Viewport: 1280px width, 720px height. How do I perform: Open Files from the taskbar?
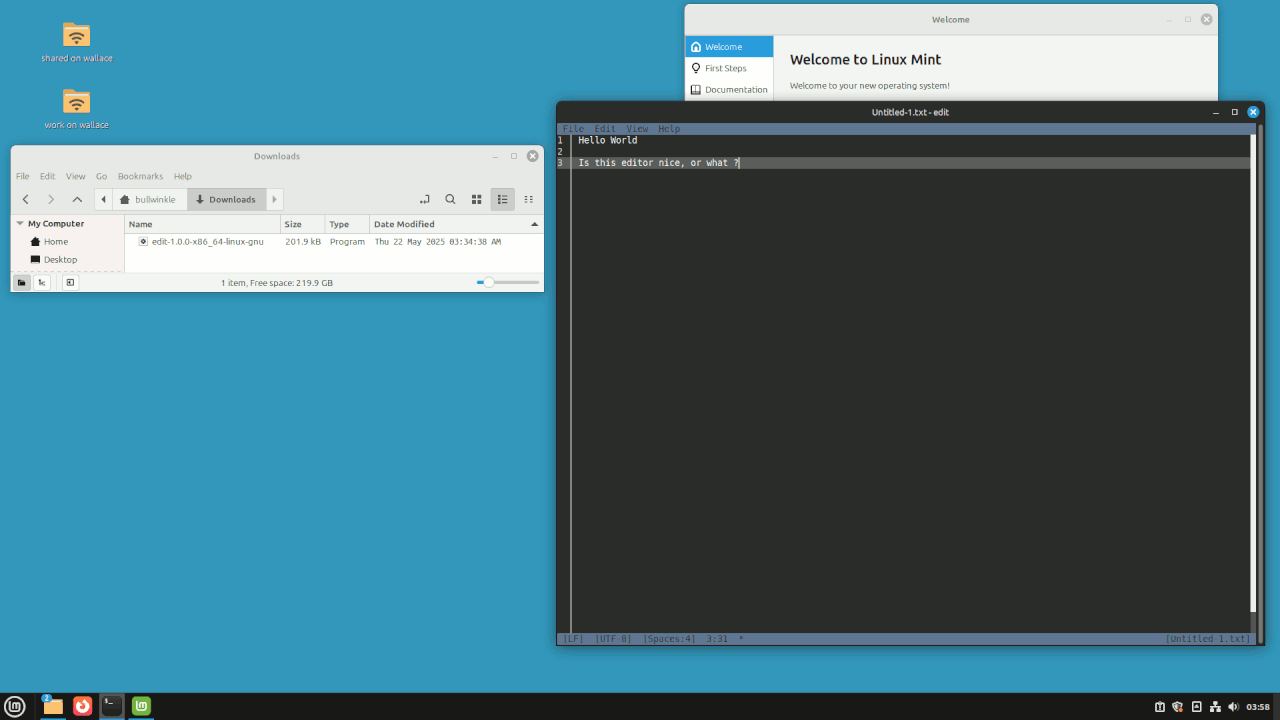53,706
